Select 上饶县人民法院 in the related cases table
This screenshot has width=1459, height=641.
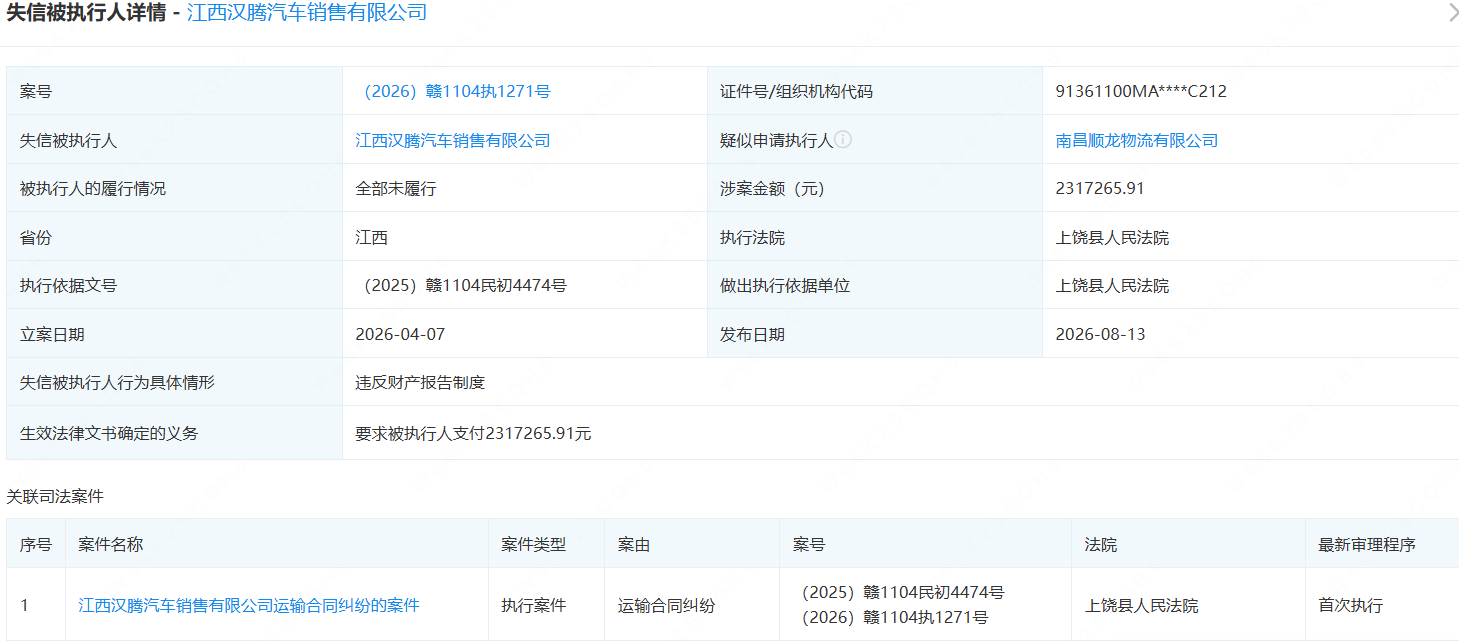click(x=1141, y=605)
